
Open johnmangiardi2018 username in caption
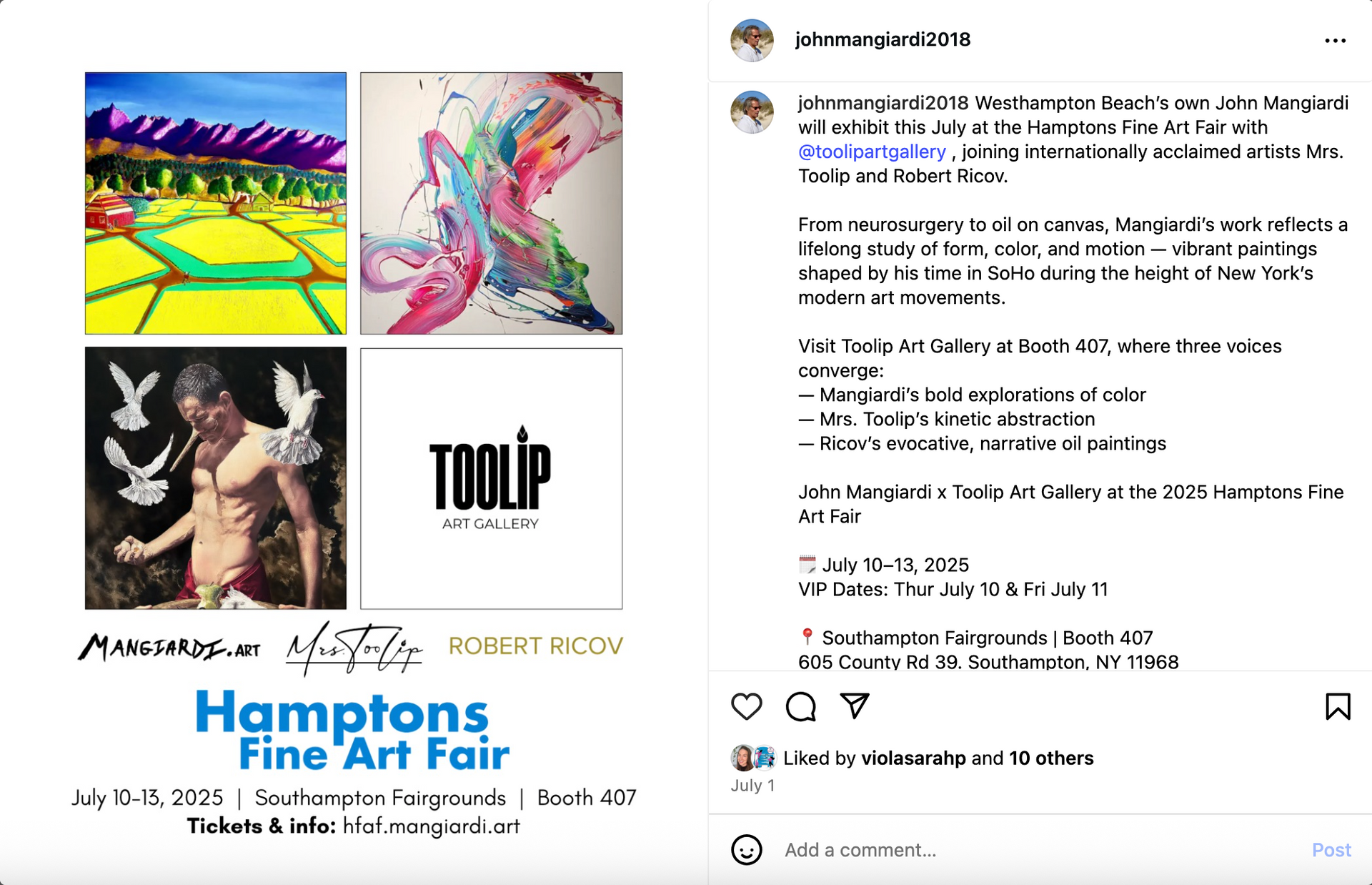[x=883, y=103]
